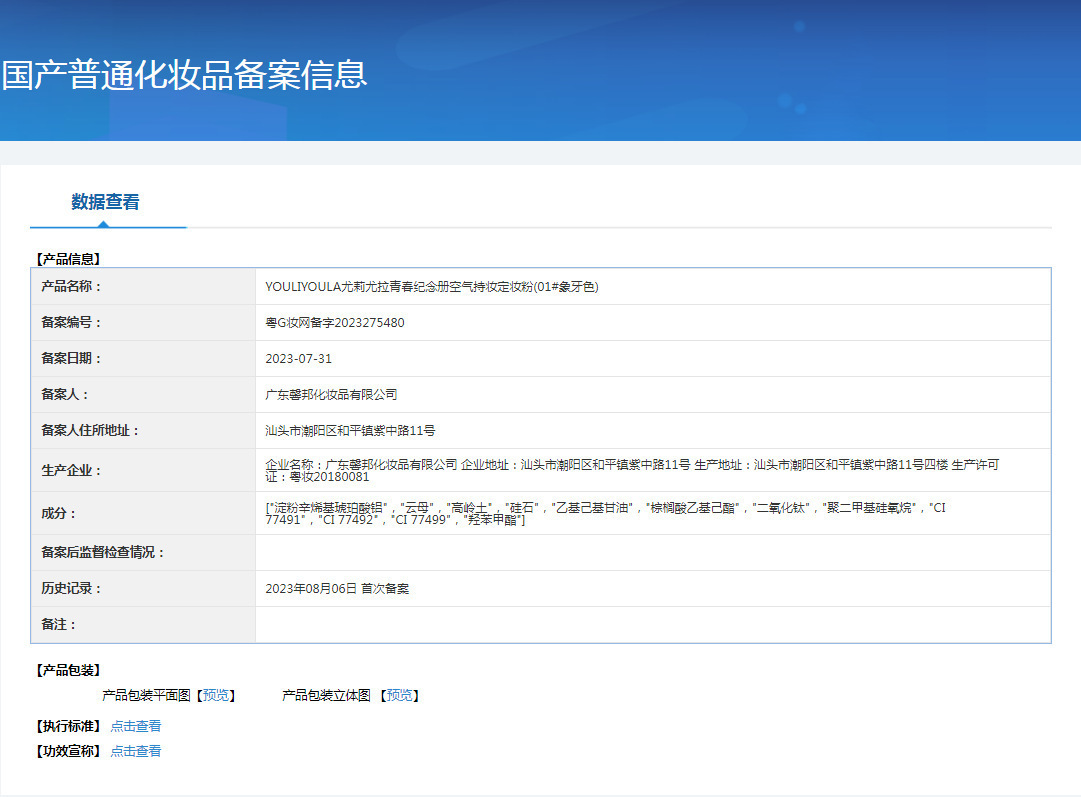Image resolution: width=1081 pixels, height=797 pixels.
Task: Click the 备案日期 label cell
Action: 143,358
